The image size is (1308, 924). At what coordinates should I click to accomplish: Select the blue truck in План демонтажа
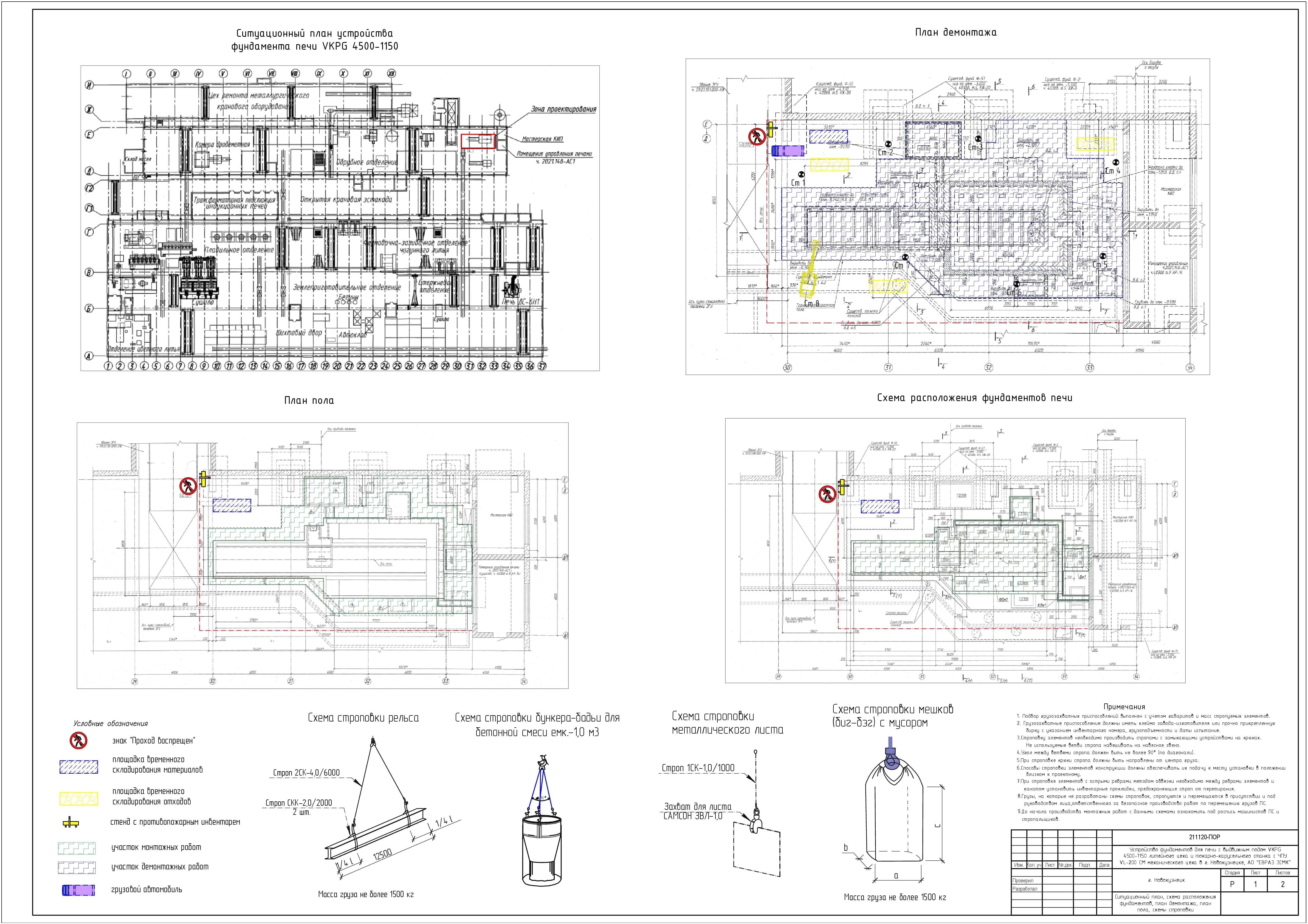[x=788, y=150]
